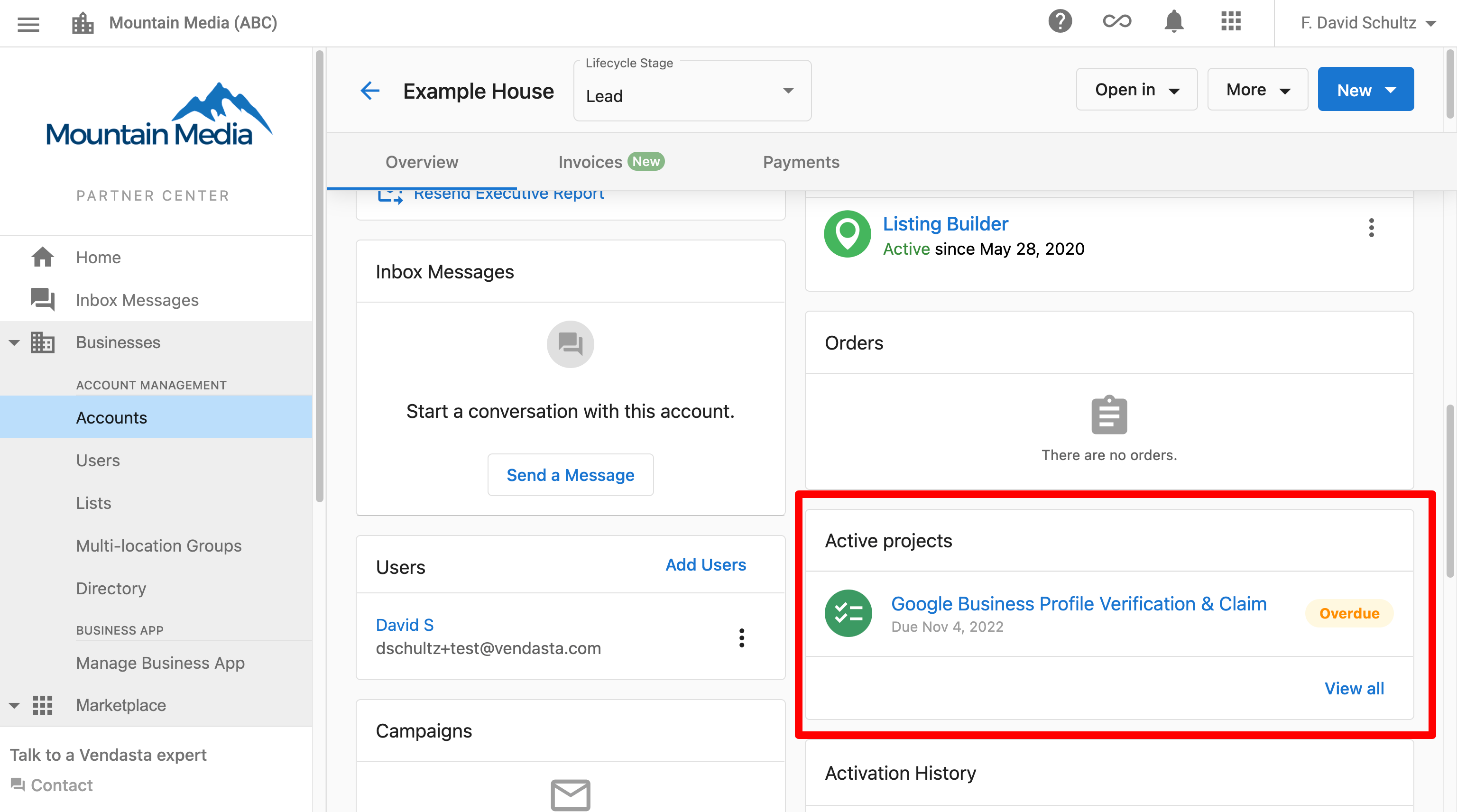1457x812 pixels.
Task: Click the Campaigns envelope icon
Action: [570, 795]
